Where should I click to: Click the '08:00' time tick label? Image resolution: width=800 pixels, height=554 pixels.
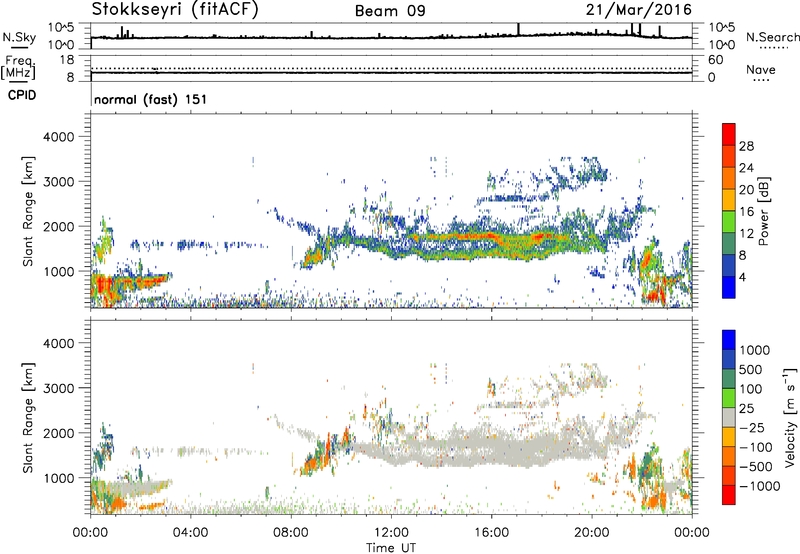click(291, 533)
